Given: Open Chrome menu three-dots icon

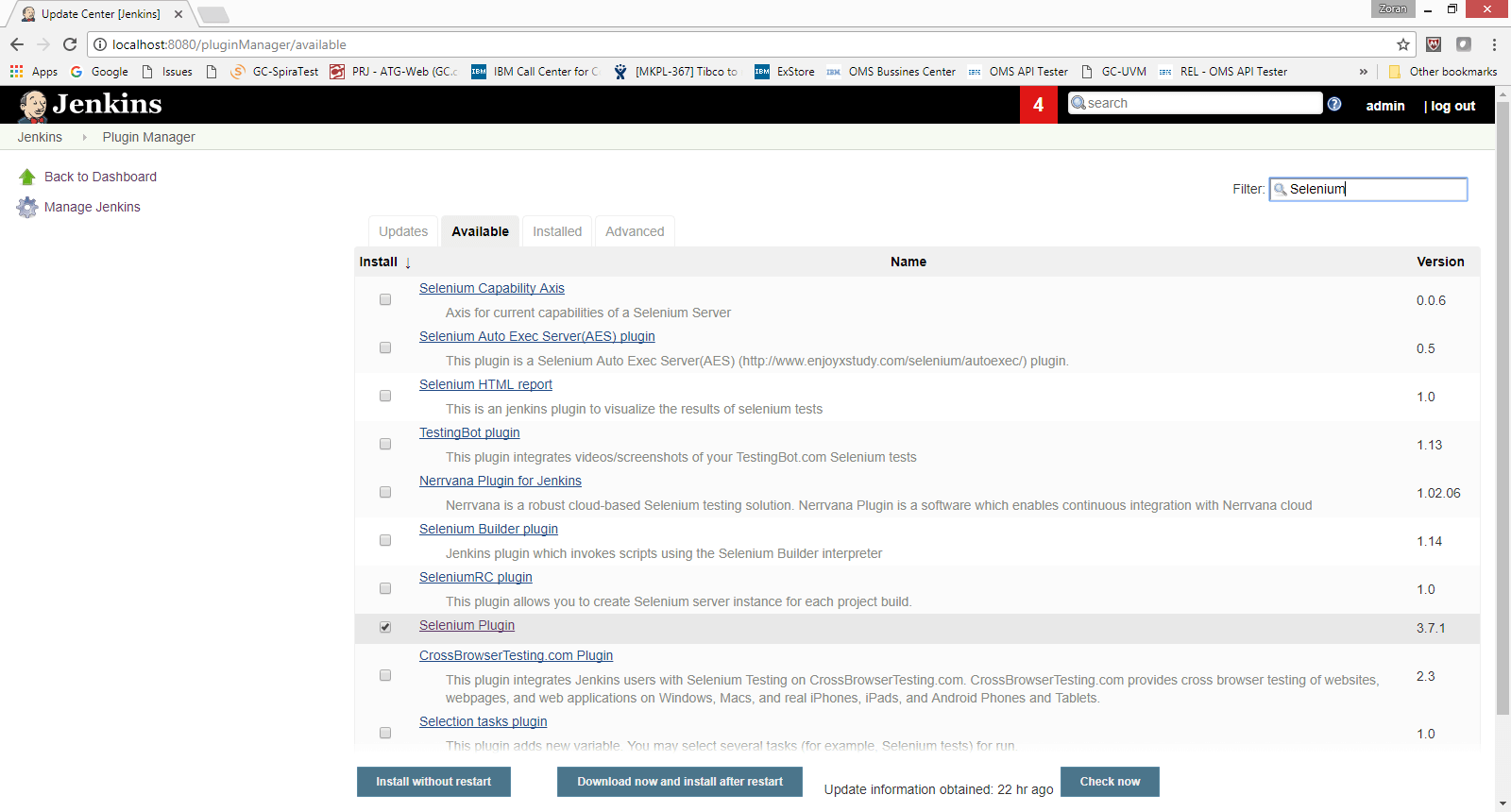Looking at the screenshot, I should tap(1494, 44).
